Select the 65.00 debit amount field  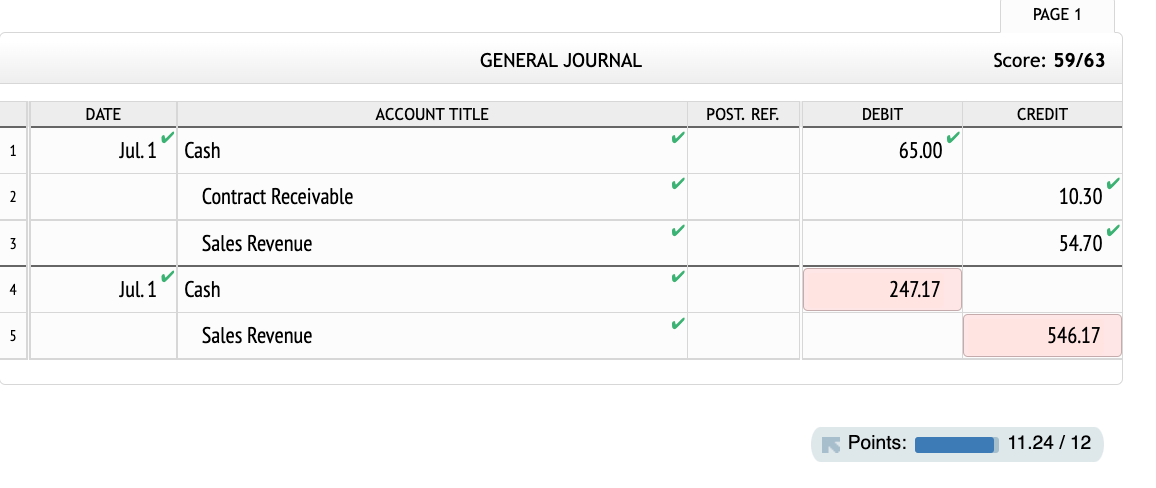click(882, 150)
